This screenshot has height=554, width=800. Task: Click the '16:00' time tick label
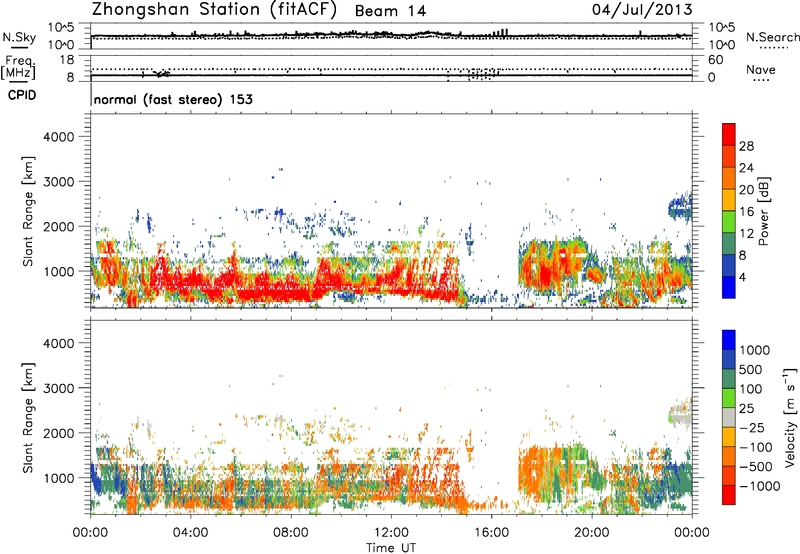[491, 533]
